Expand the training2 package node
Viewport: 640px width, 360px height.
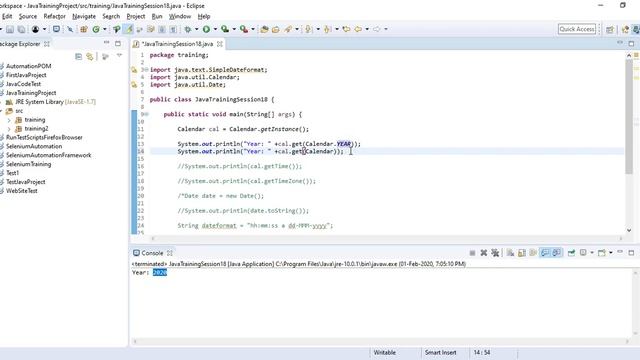[9, 129]
